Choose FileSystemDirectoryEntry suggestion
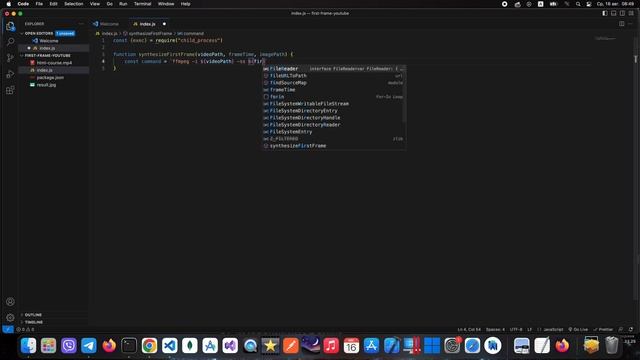Viewport: 640px width, 360px height. [x=334, y=111]
